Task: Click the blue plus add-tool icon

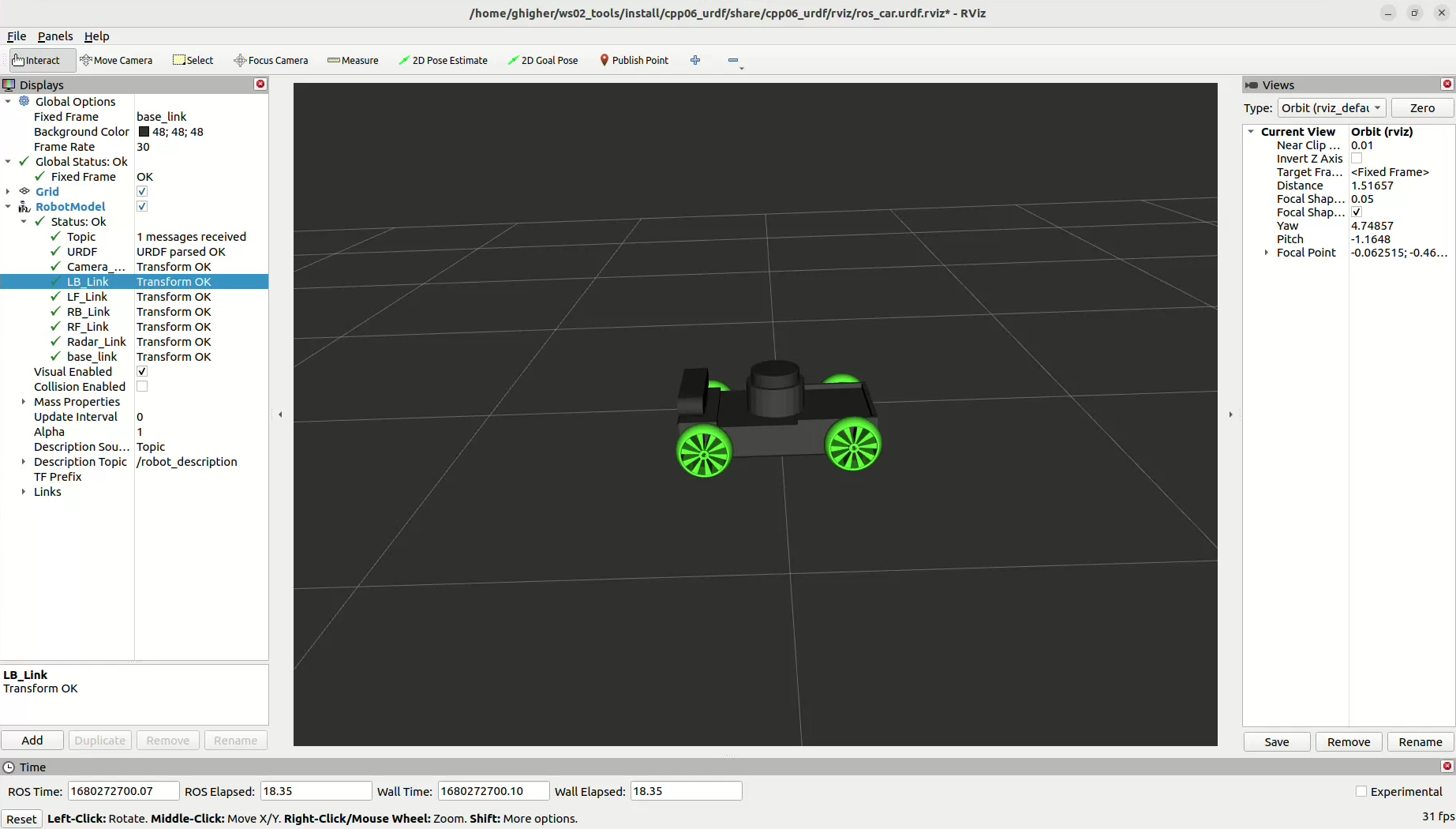Action: (695, 60)
